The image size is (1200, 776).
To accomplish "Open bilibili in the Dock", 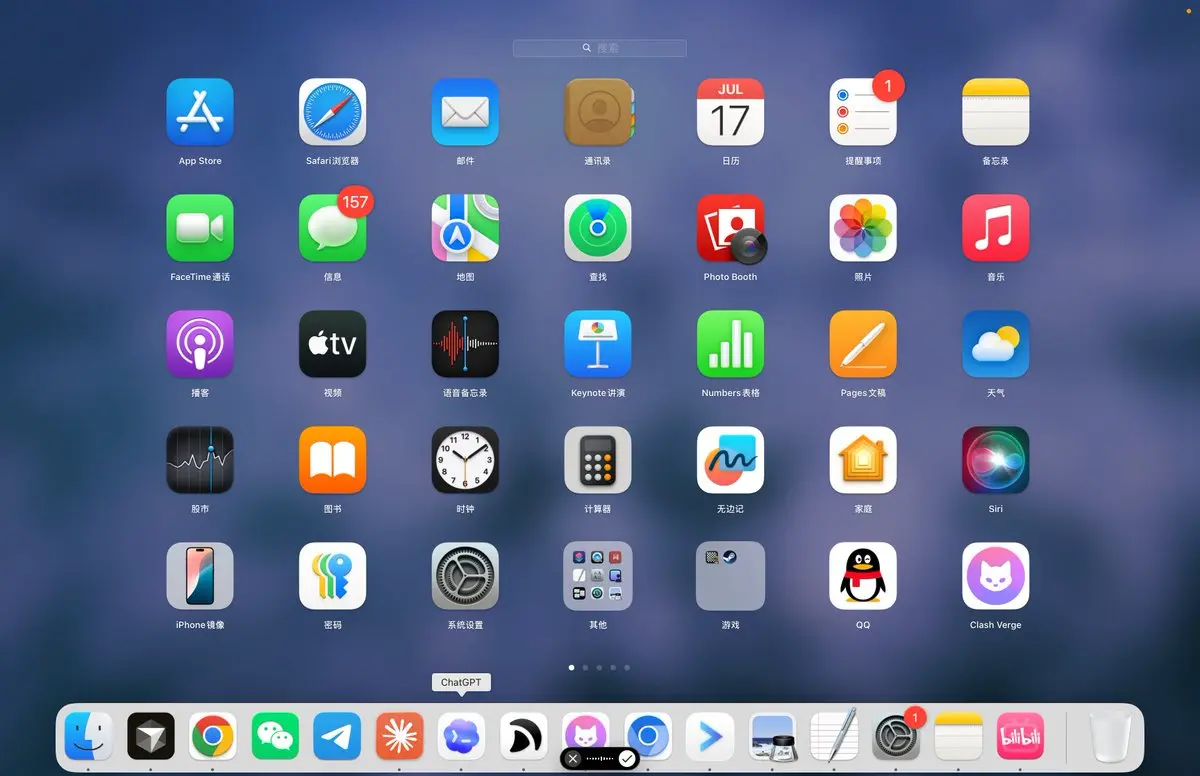I will pyautogui.click(x=1020, y=737).
